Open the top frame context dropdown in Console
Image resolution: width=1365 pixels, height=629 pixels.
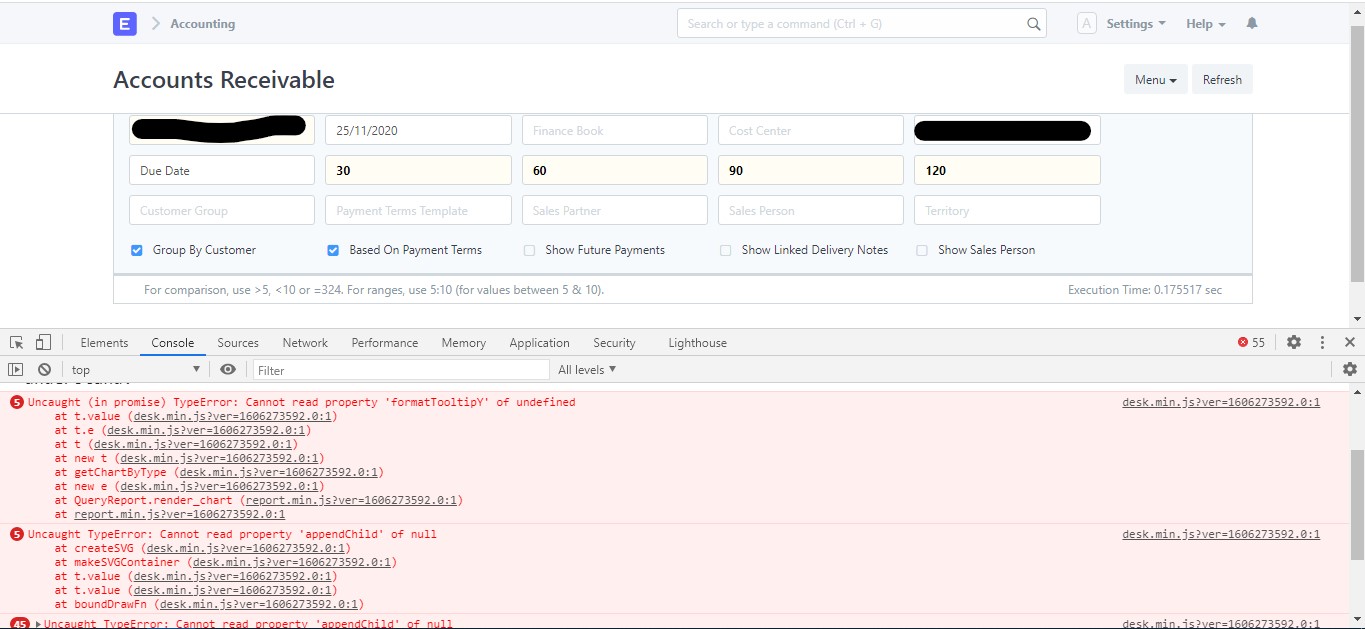pyautogui.click(x=135, y=369)
